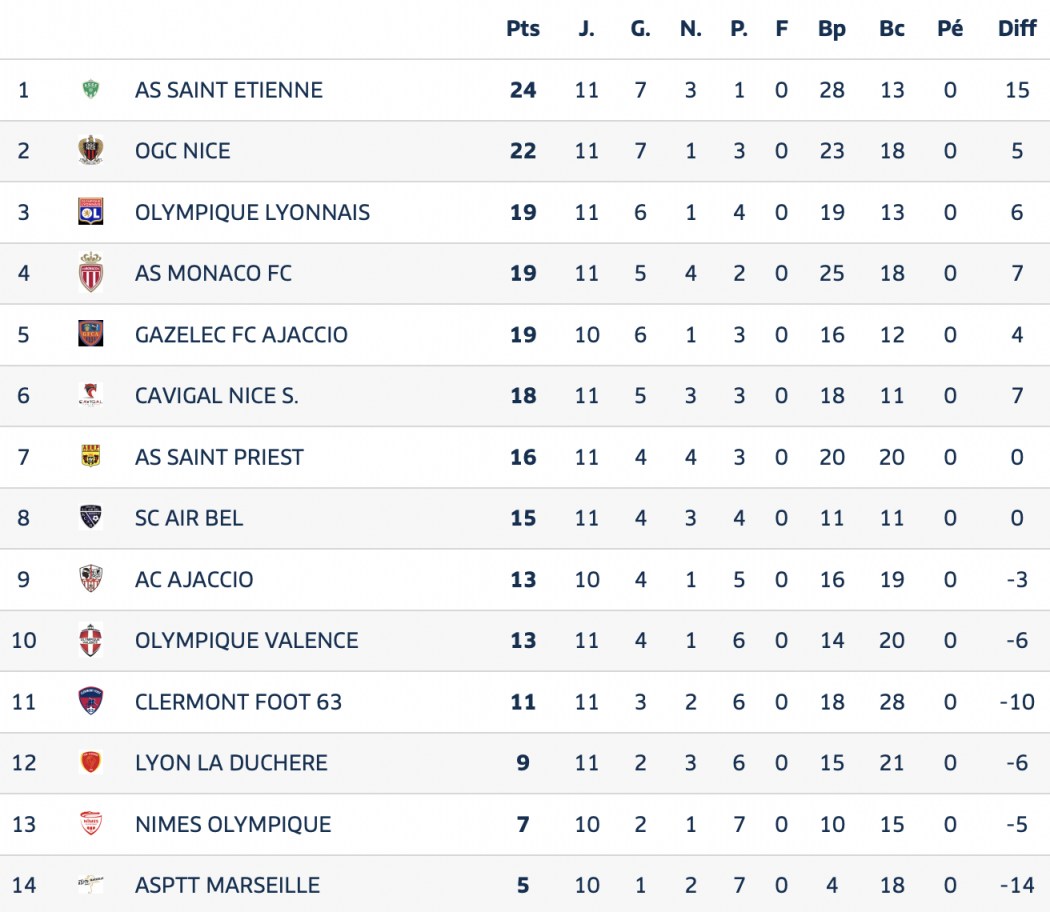Click the Pé column header
This screenshot has height=912, width=1050.
click(950, 29)
